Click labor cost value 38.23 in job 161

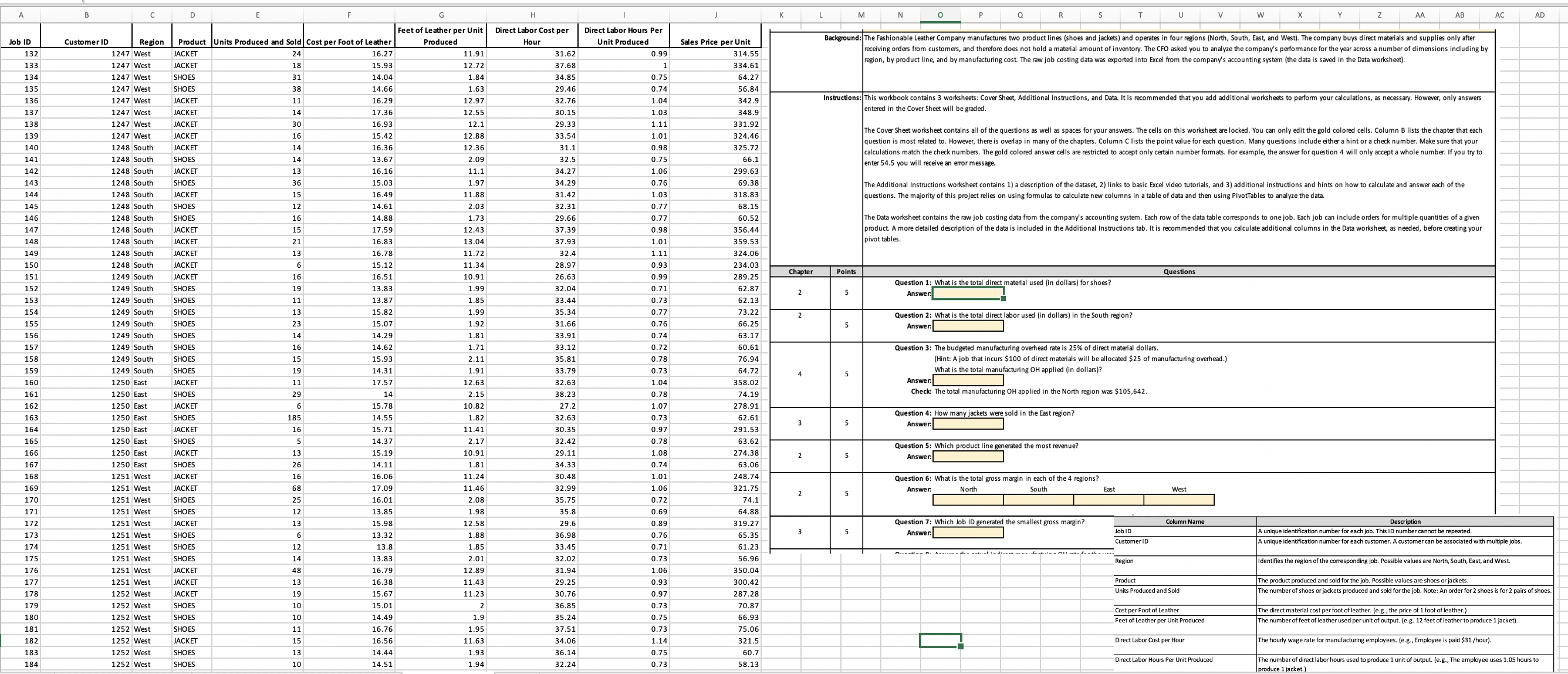pos(532,394)
